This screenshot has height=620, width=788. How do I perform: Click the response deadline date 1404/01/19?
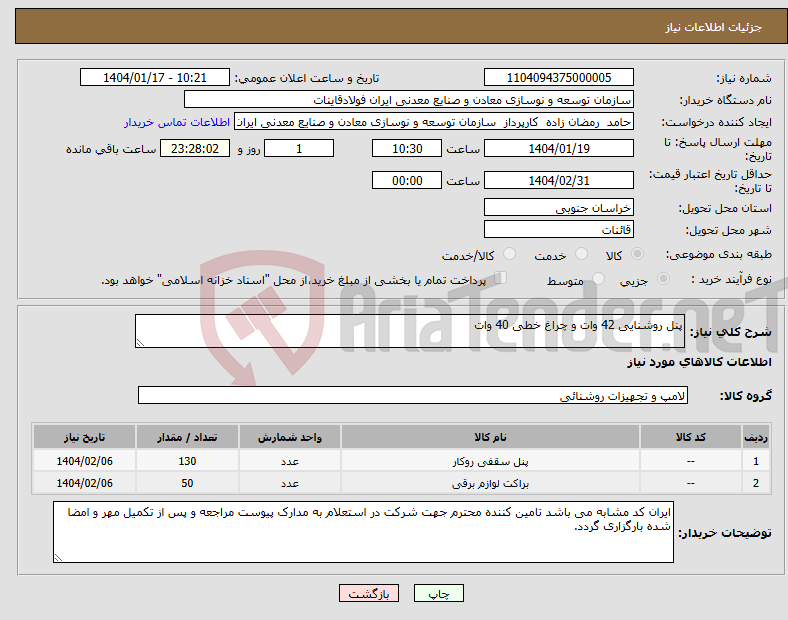pos(558,148)
